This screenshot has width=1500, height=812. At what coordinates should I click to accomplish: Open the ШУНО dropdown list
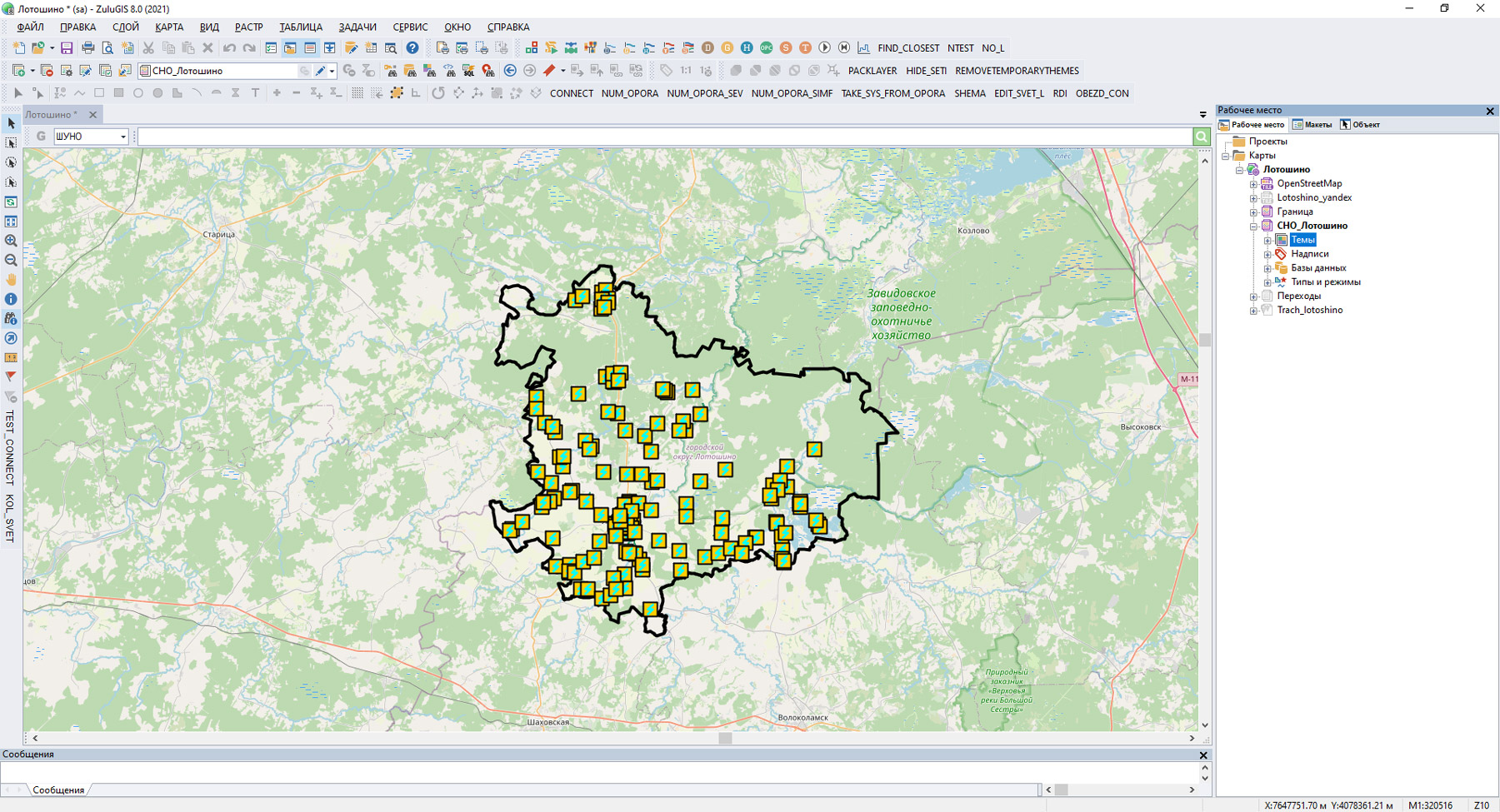[122, 137]
